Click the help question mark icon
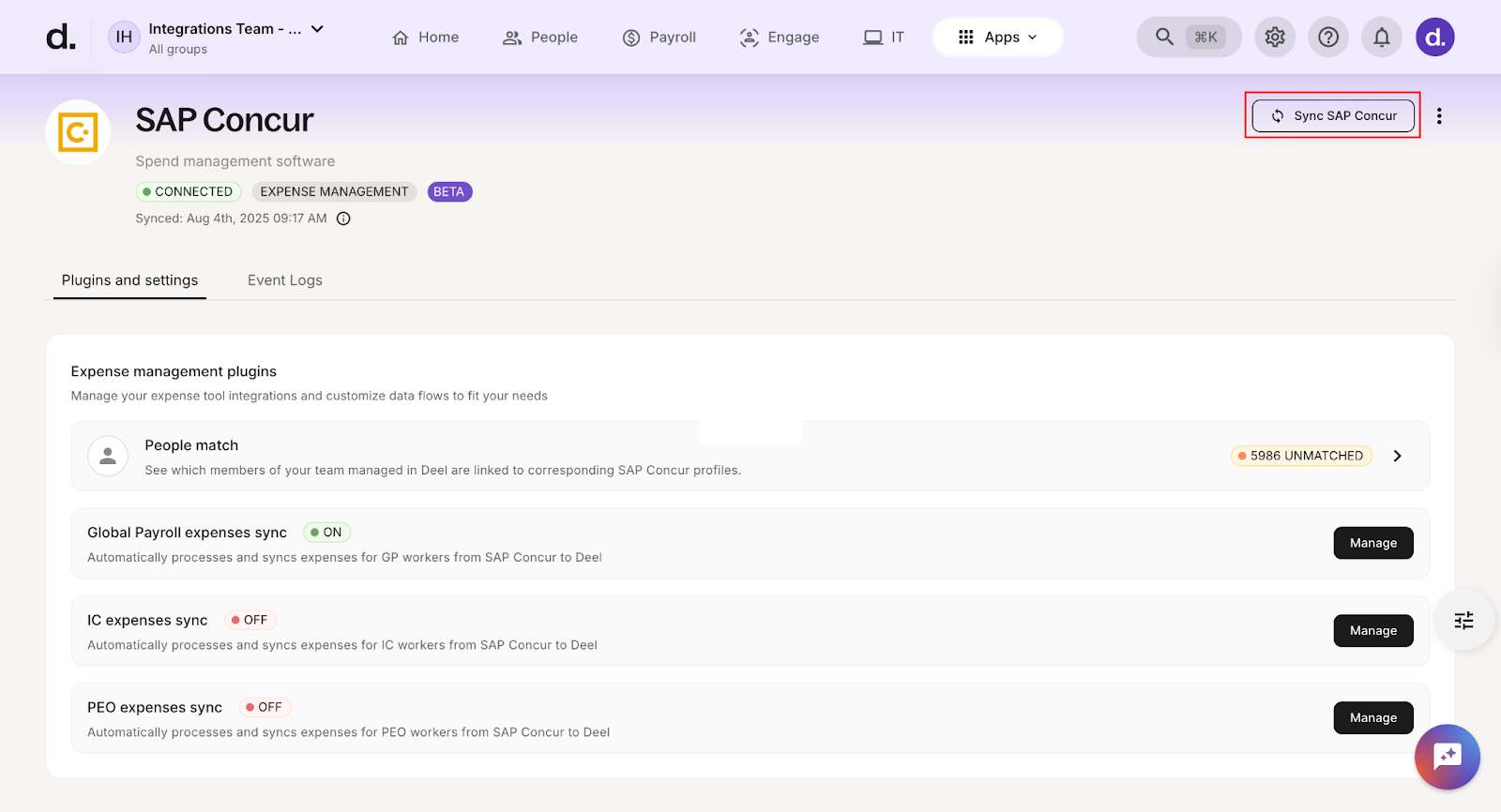Screen dimensions: 1501x812 point(1327,38)
